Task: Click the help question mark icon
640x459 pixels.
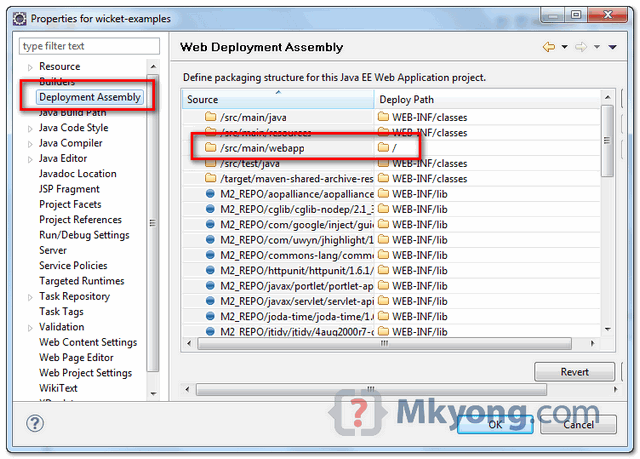Action: 35,423
